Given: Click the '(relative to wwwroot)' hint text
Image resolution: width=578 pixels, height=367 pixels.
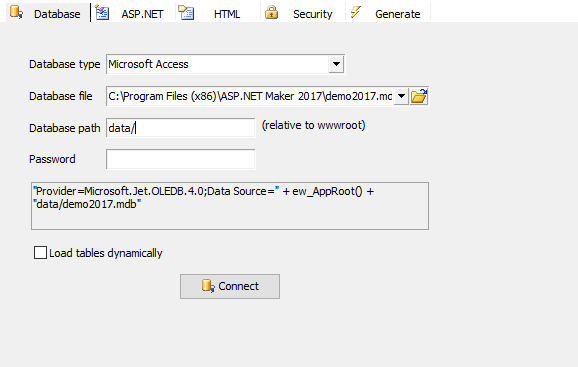Looking at the screenshot, I should 314,125.
